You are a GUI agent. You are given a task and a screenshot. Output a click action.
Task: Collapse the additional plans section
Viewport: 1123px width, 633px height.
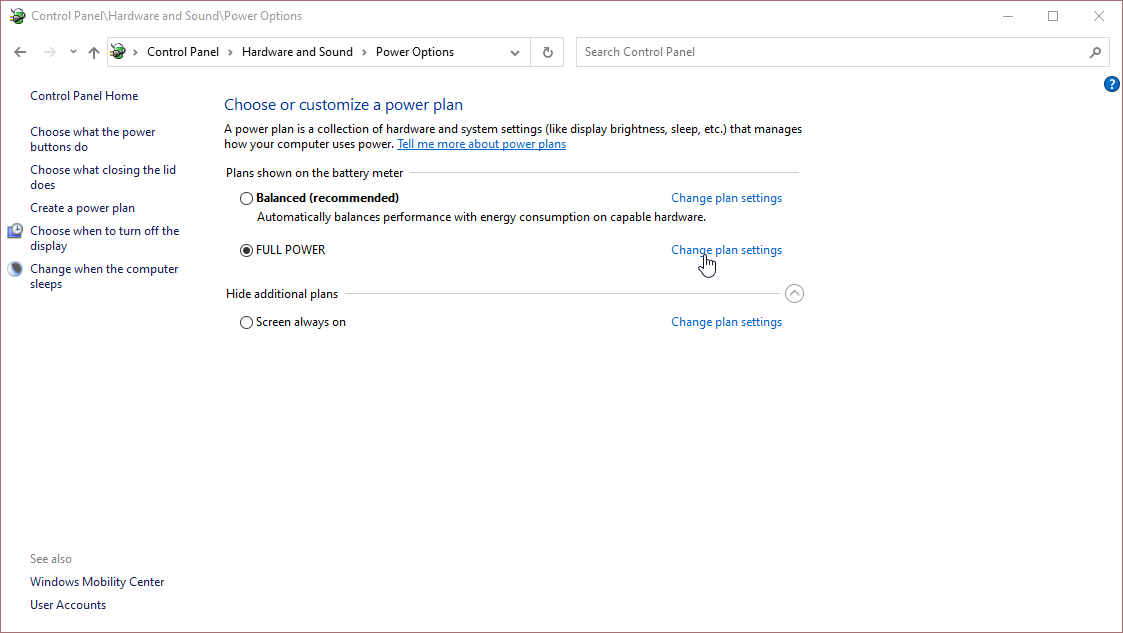click(x=794, y=294)
